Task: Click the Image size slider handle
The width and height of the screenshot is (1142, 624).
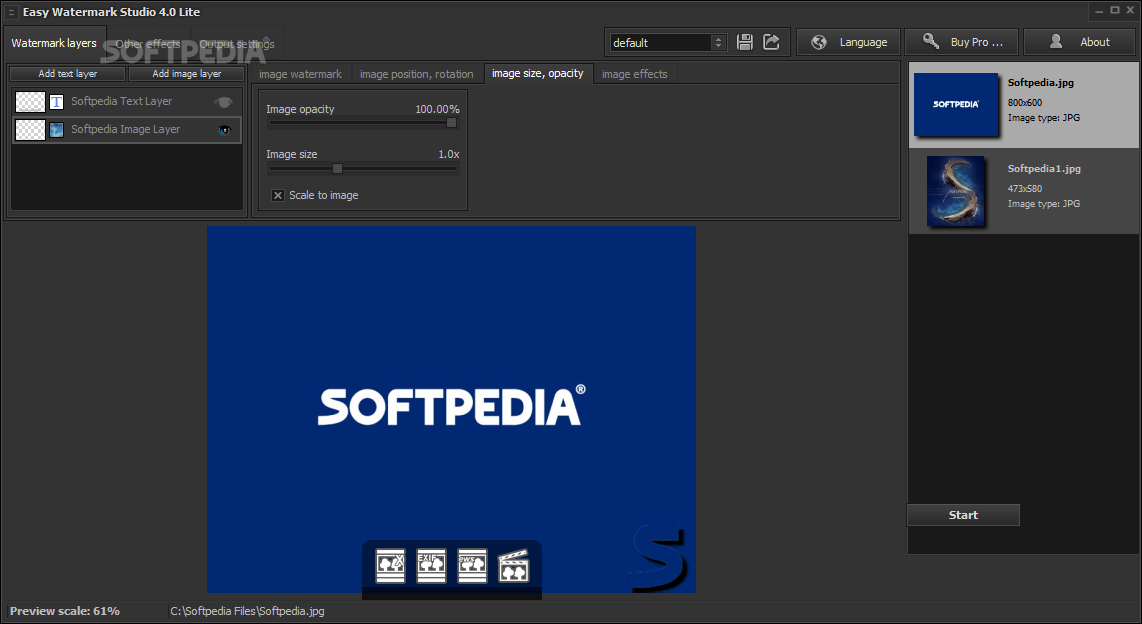Action: [337, 168]
